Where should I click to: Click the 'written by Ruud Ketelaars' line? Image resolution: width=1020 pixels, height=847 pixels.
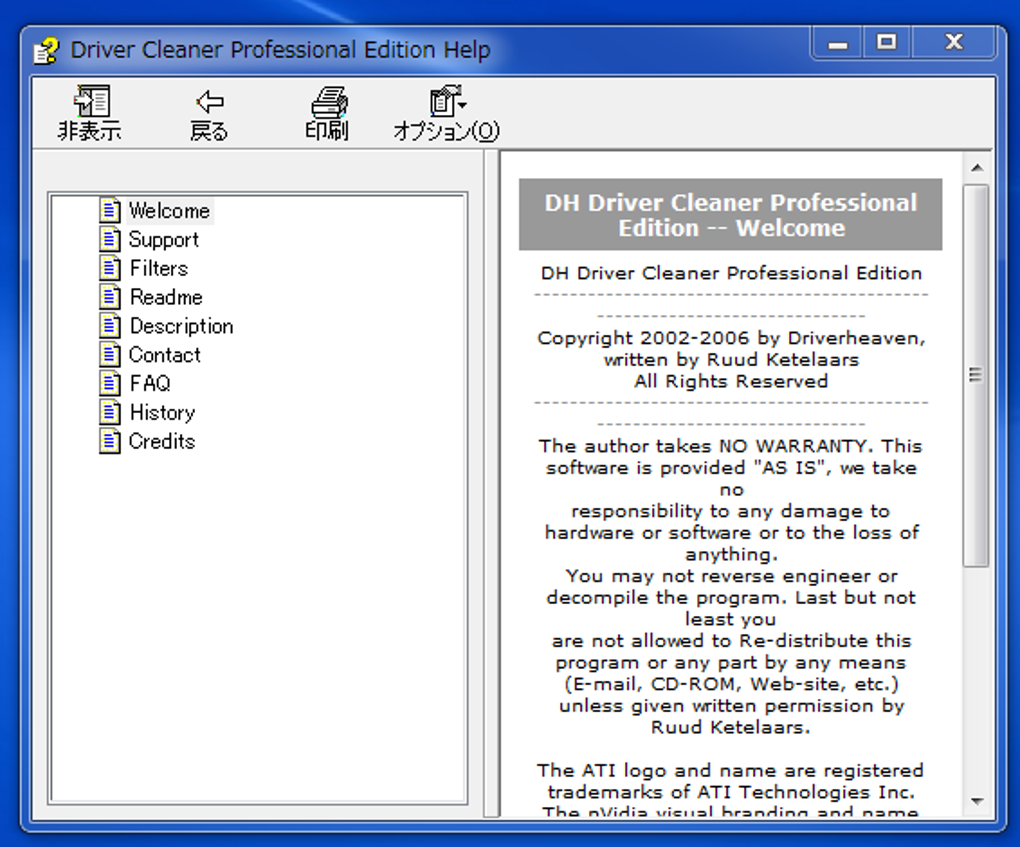[731, 360]
